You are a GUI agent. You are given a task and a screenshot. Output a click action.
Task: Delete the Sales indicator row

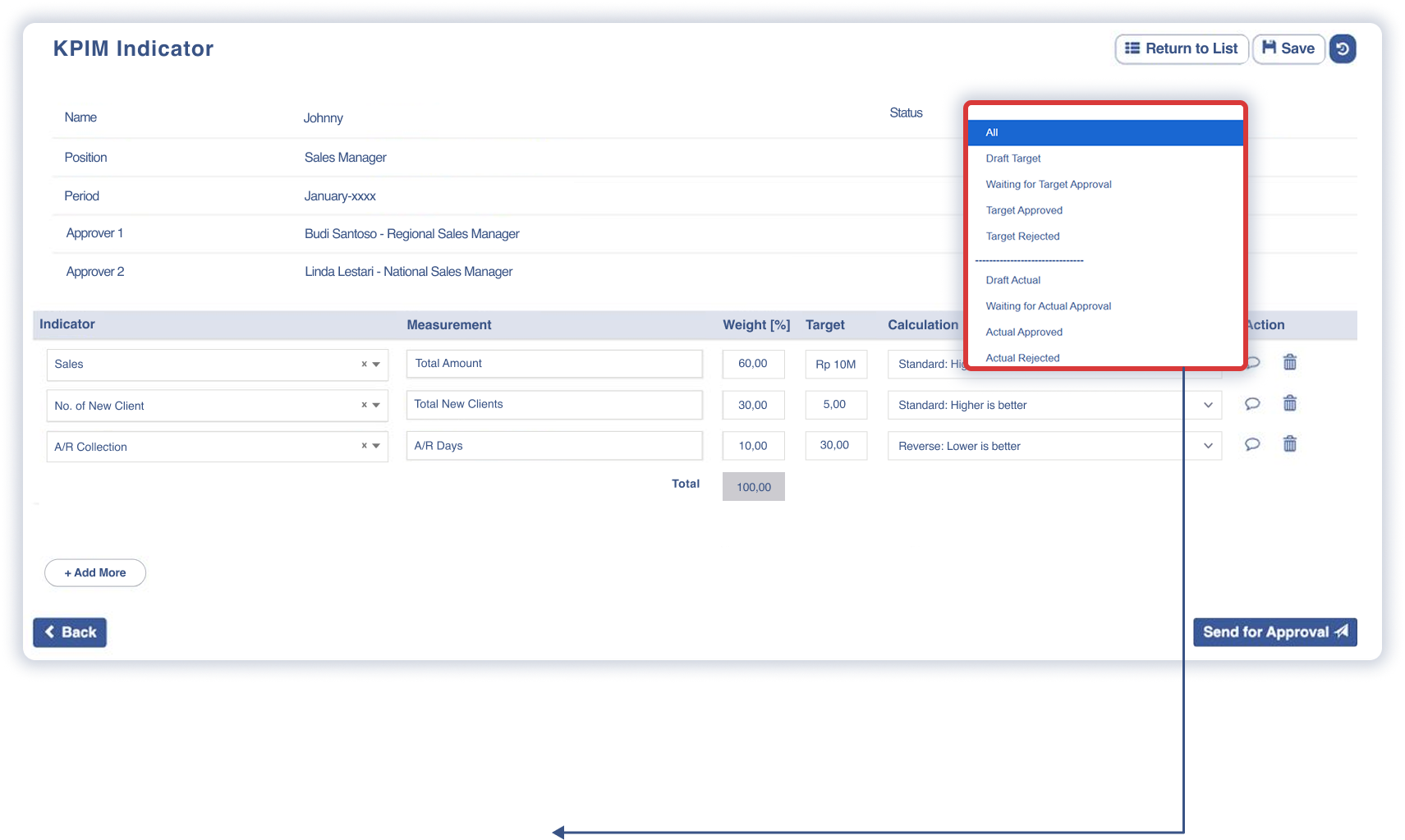pos(1290,362)
